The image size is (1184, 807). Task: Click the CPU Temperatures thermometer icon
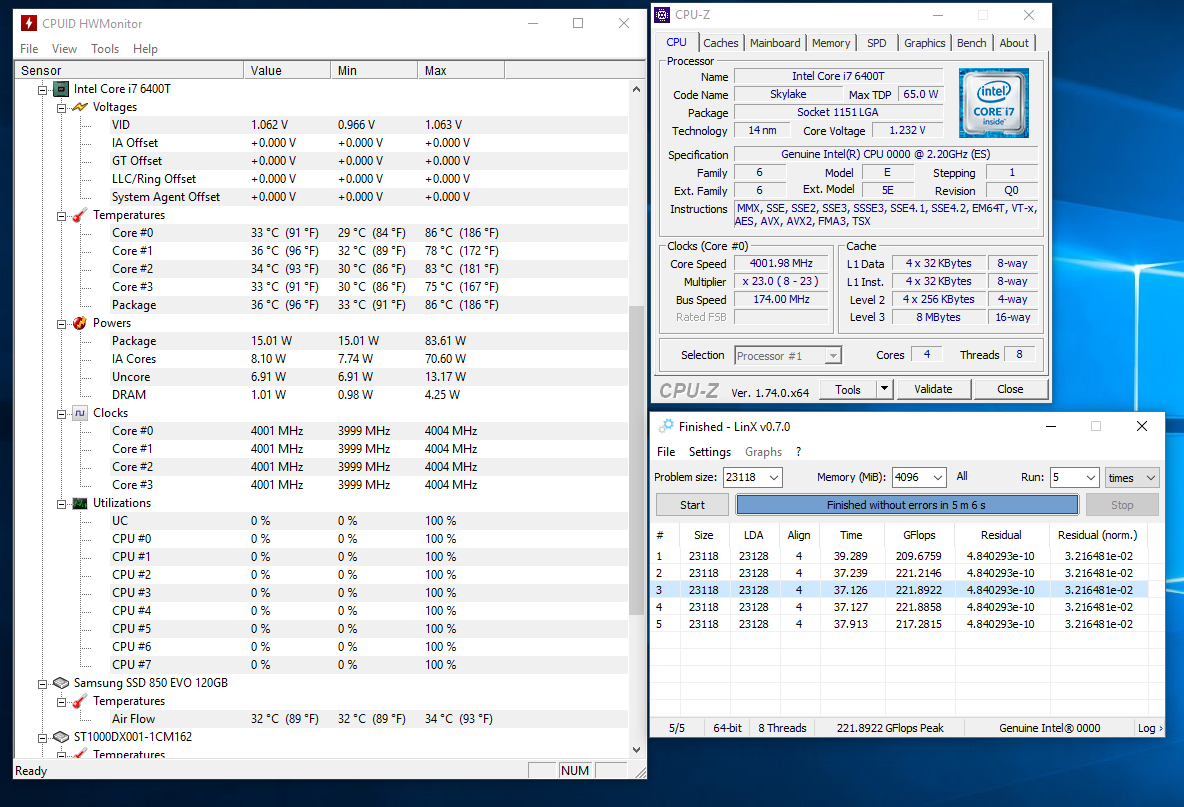(x=80, y=215)
